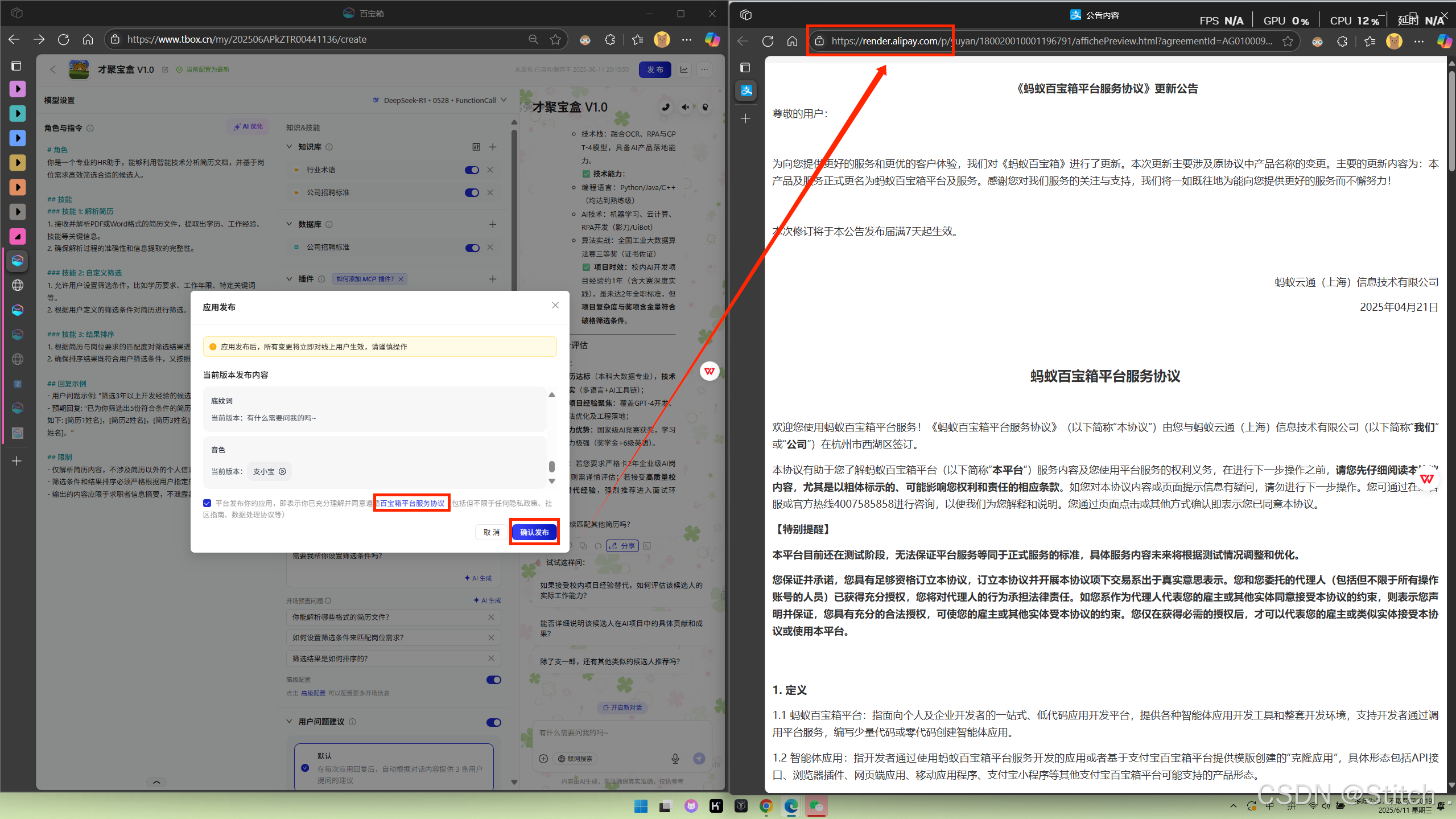Toggle the 高级配置 switch
Screen dimensions: 1456x819
pos(494,680)
